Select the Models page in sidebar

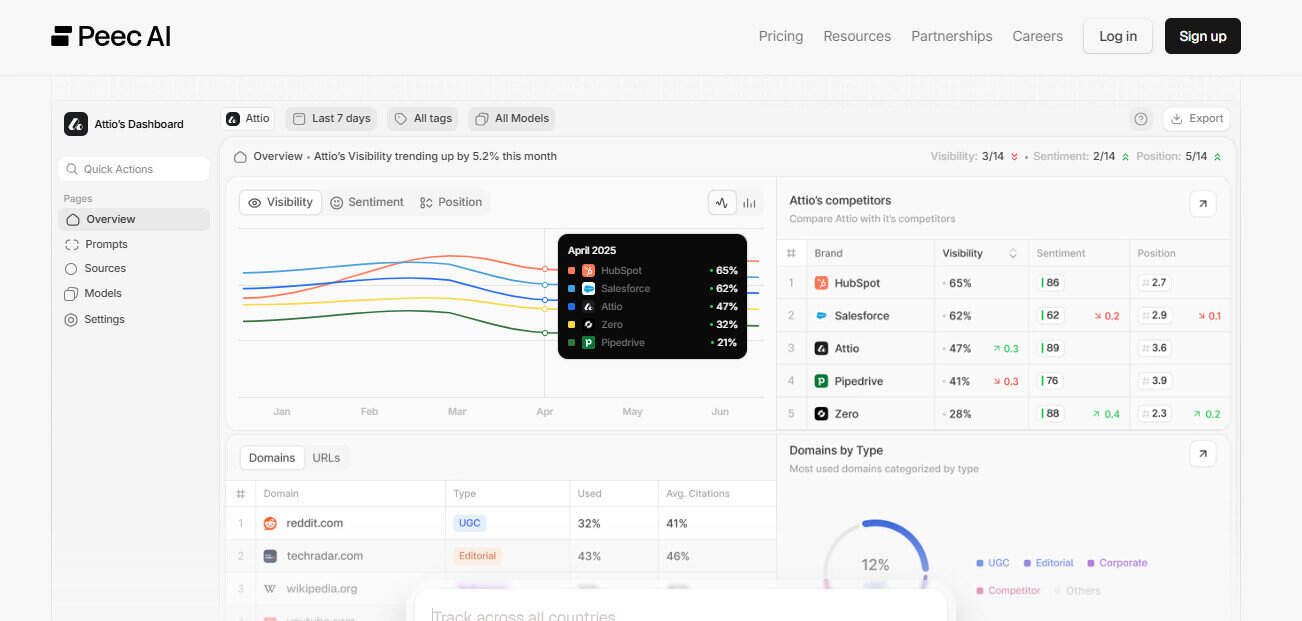[102, 293]
